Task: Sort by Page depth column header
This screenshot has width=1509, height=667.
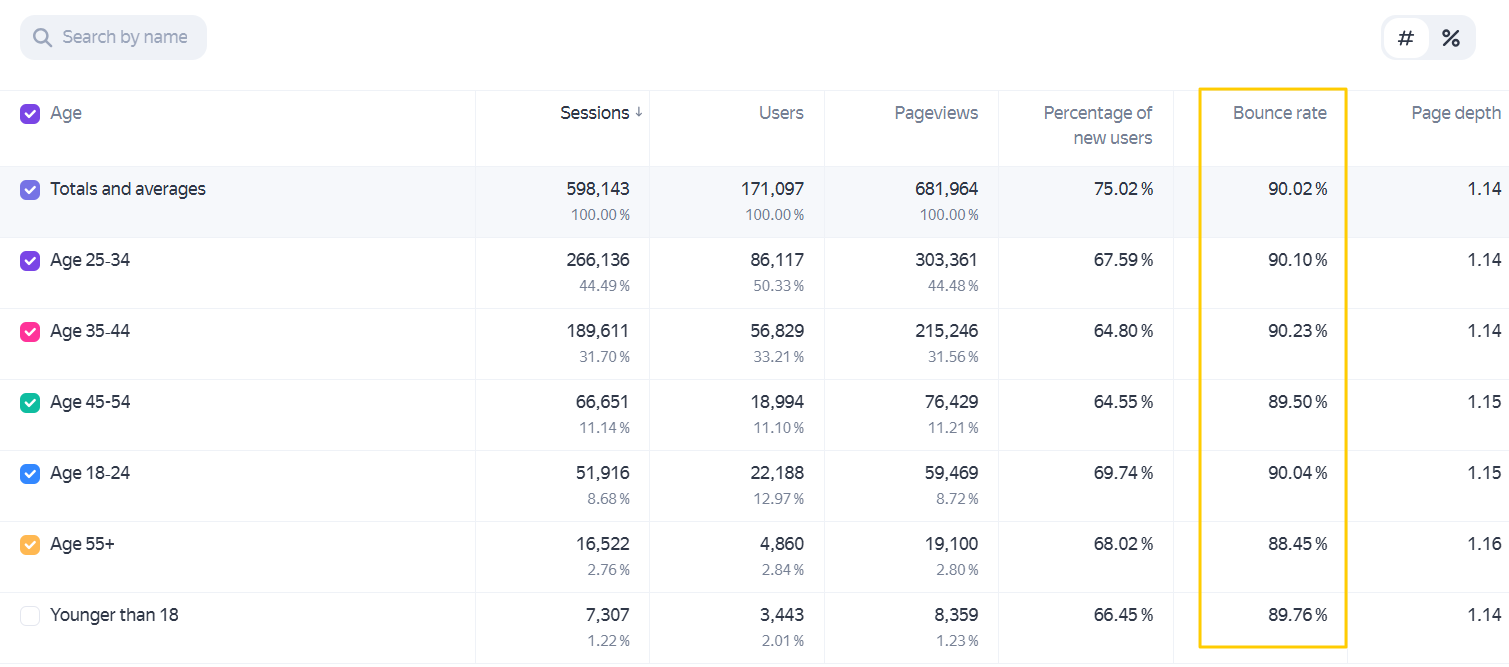Action: (1456, 113)
